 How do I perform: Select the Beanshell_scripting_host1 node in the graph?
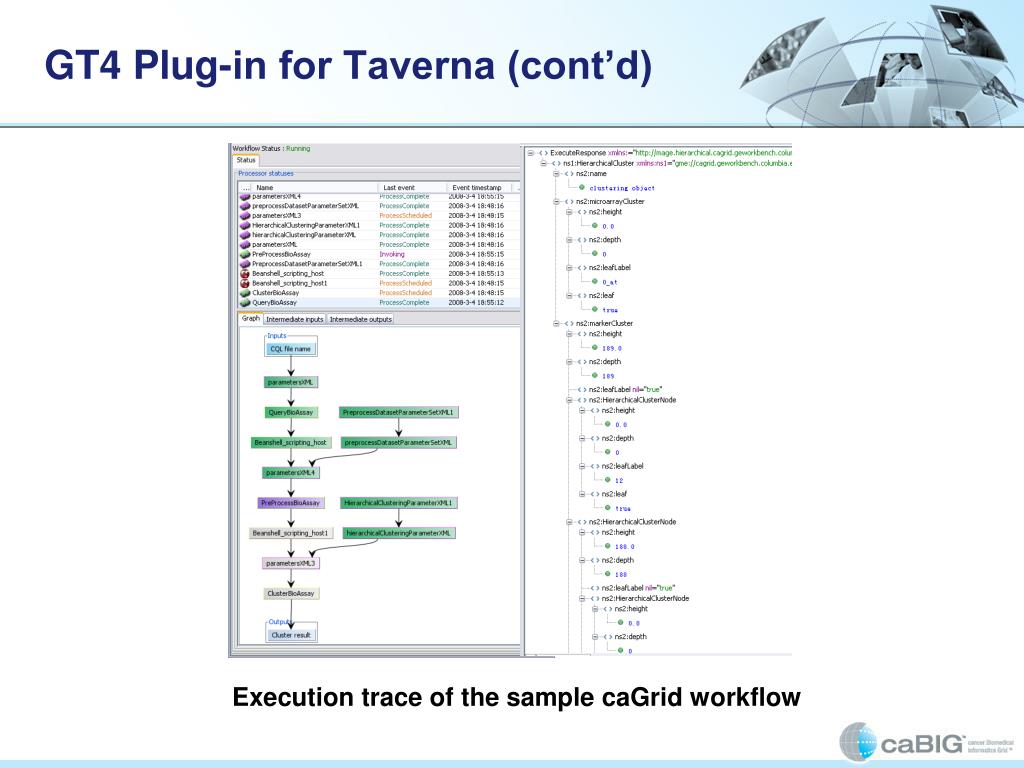(291, 533)
